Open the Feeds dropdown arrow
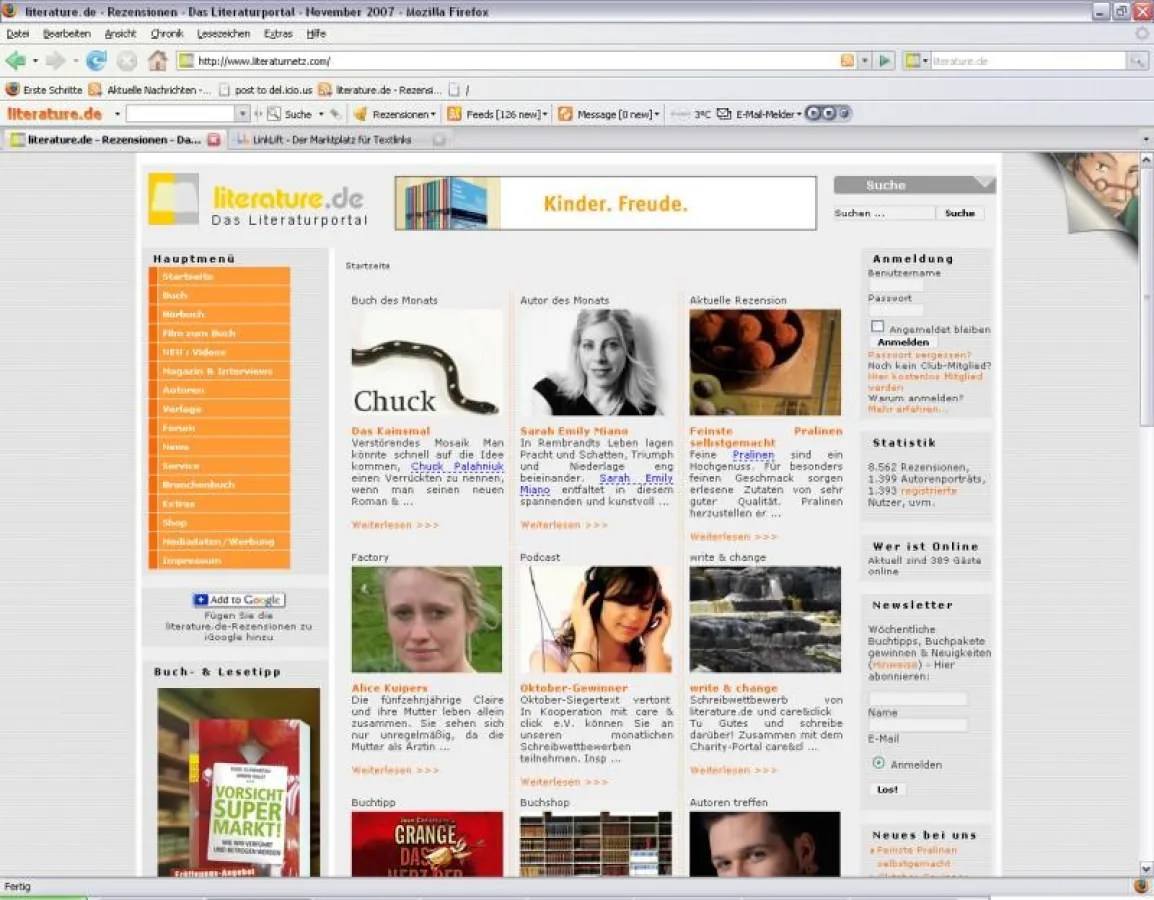 pos(544,114)
